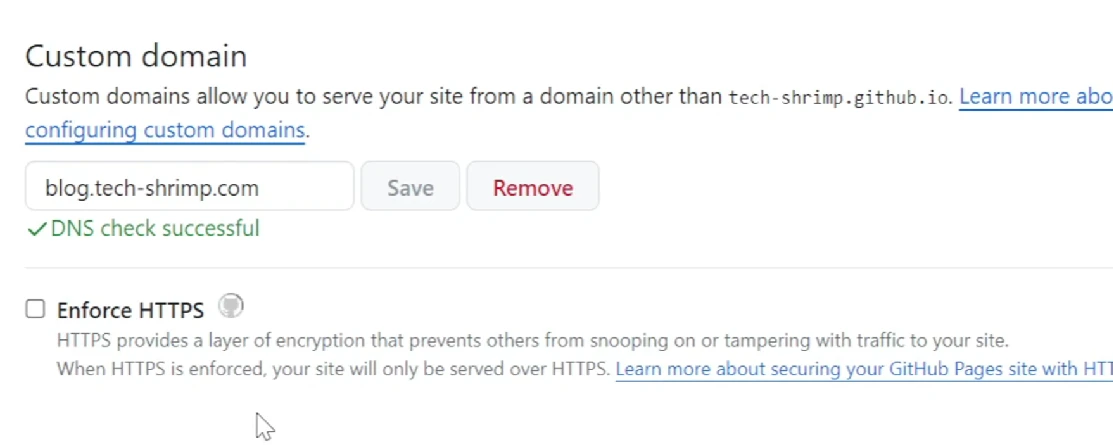Open the 'configuring custom domains' link
The width and height of the screenshot is (1113, 445).
pyautogui.click(x=165, y=131)
